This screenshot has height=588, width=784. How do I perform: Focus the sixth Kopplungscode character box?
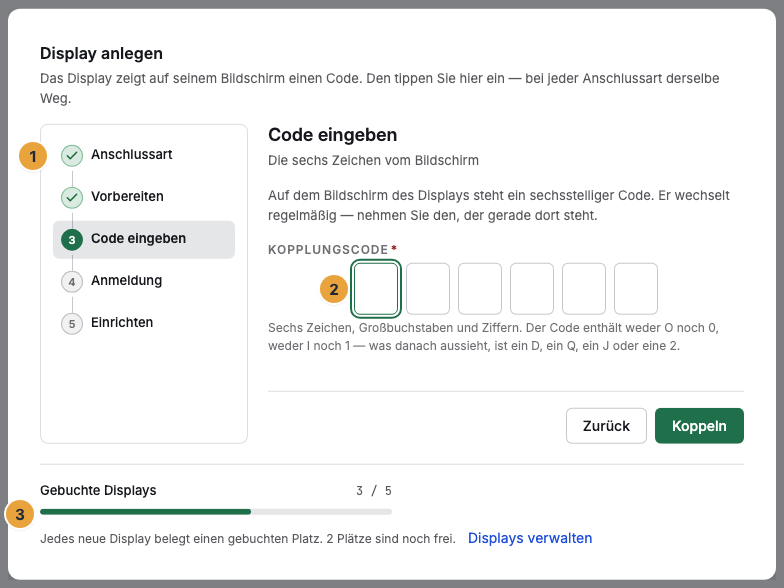click(x=636, y=288)
